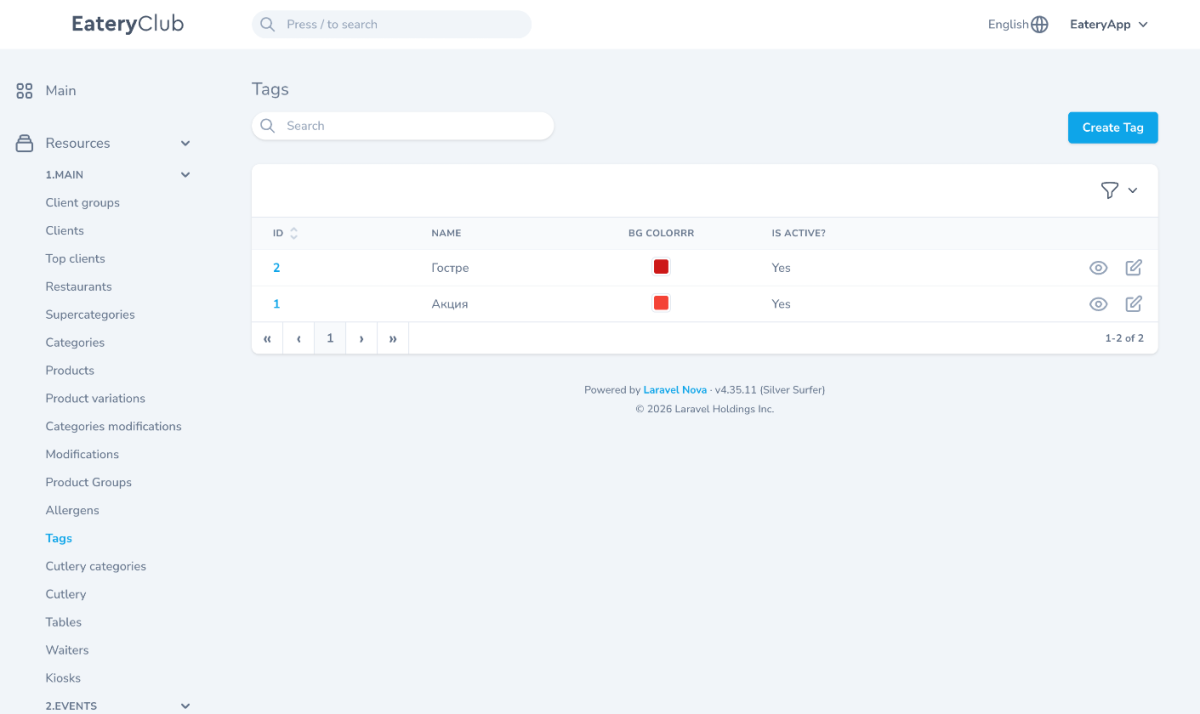Focus the Tags search field

click(x=403, y=126)
